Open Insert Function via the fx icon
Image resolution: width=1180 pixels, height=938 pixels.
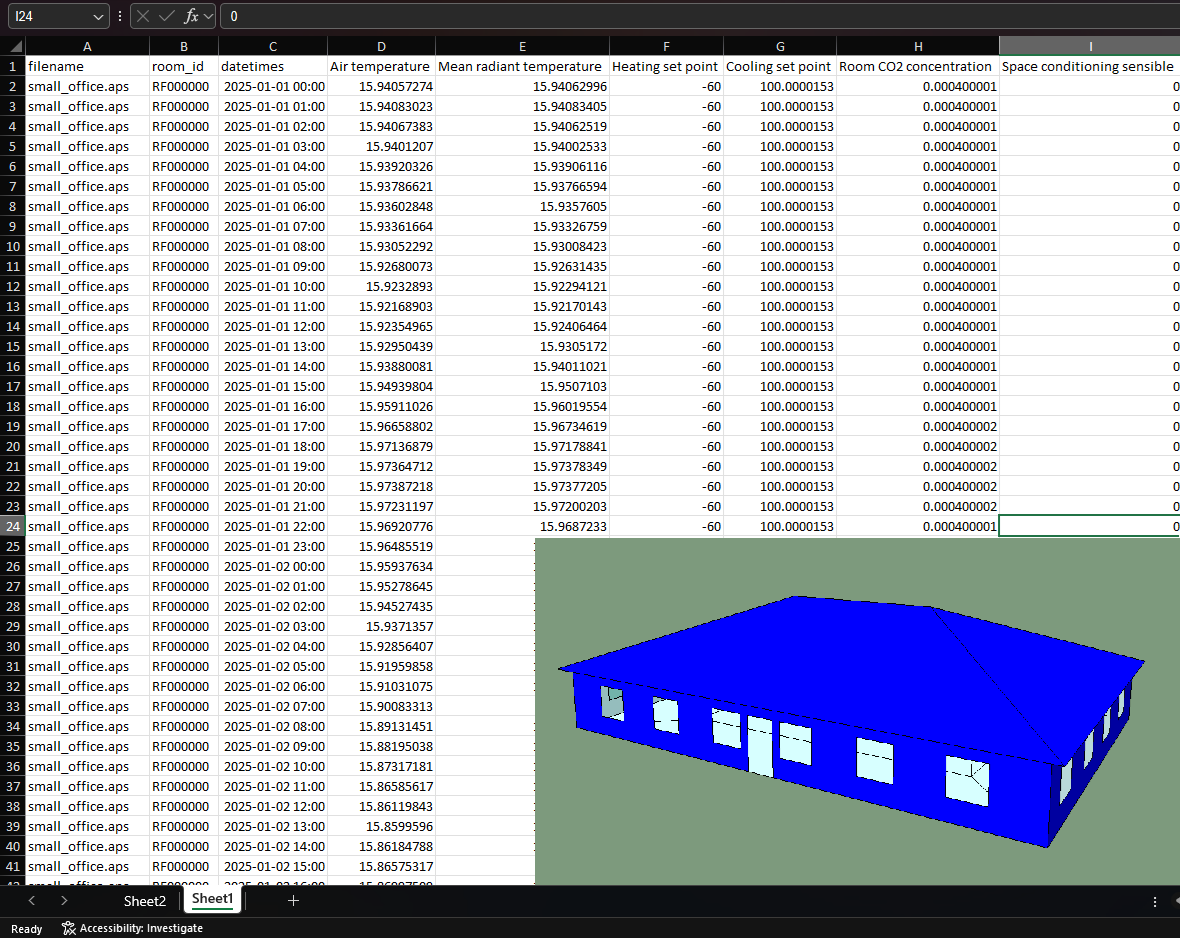point(189,16)
